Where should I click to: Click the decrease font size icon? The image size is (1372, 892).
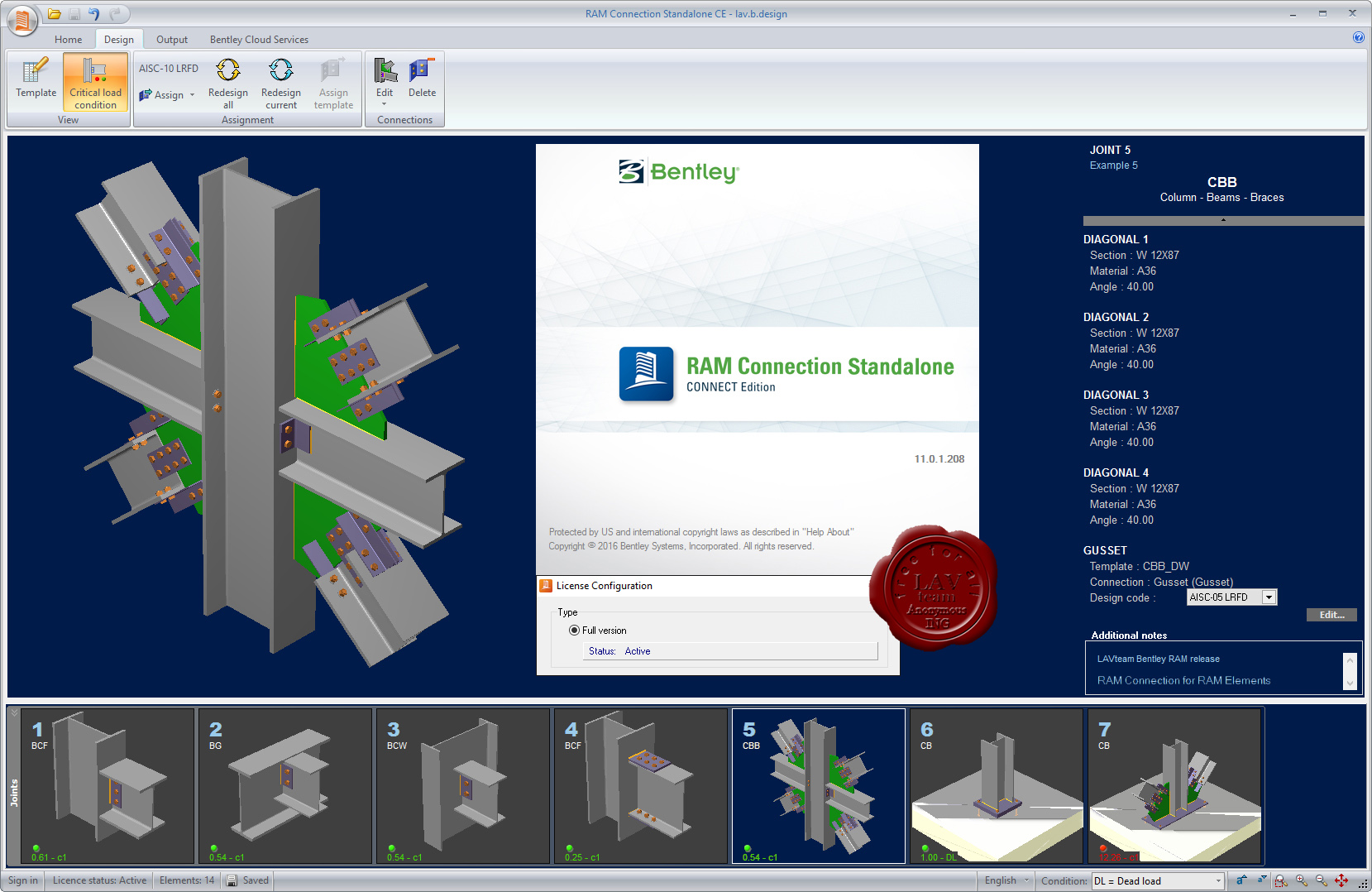point(1262,880)
